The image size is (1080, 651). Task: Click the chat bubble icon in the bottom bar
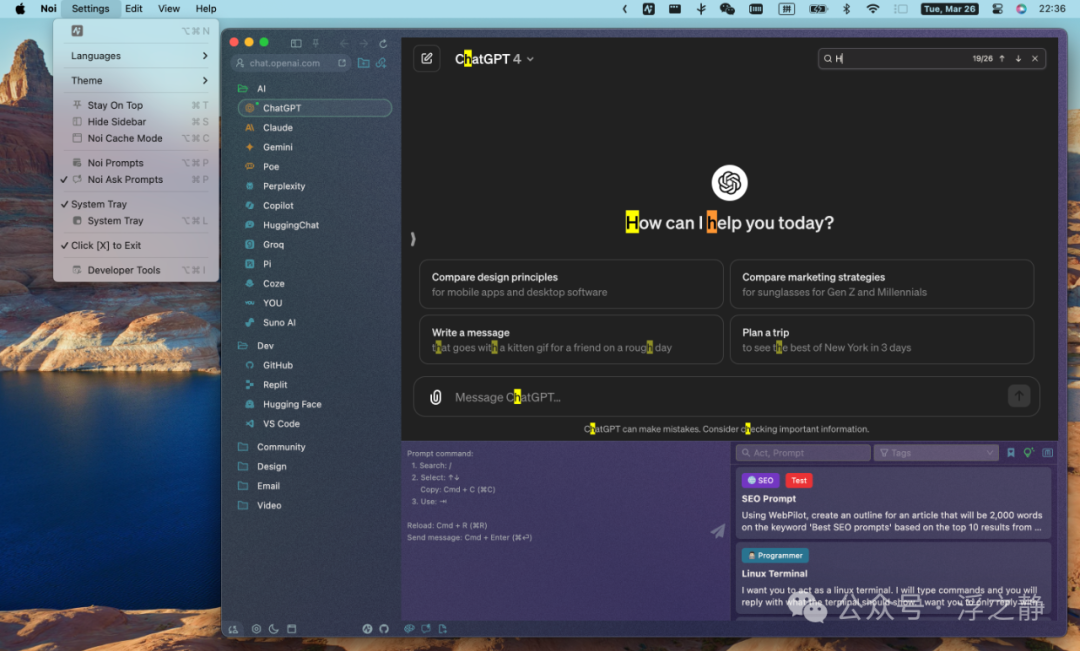pos(426,628)
